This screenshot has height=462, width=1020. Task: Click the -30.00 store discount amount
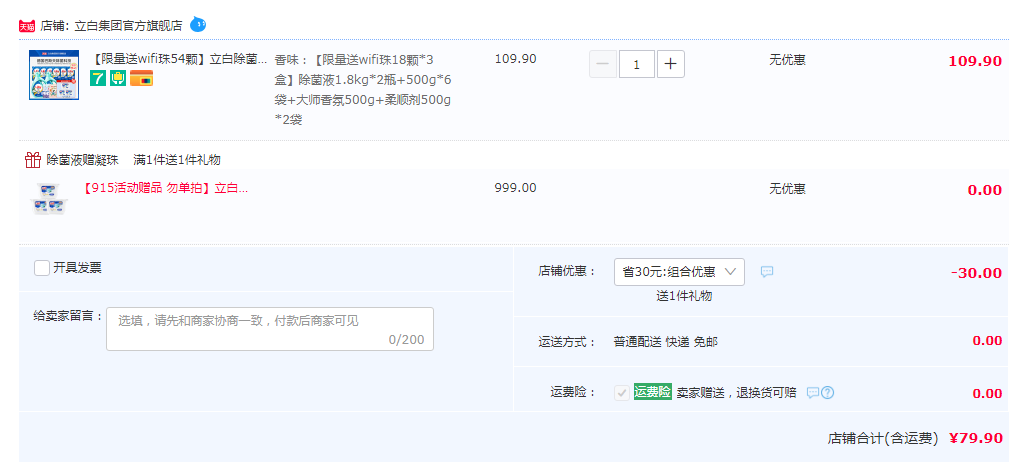click(976, 273)
